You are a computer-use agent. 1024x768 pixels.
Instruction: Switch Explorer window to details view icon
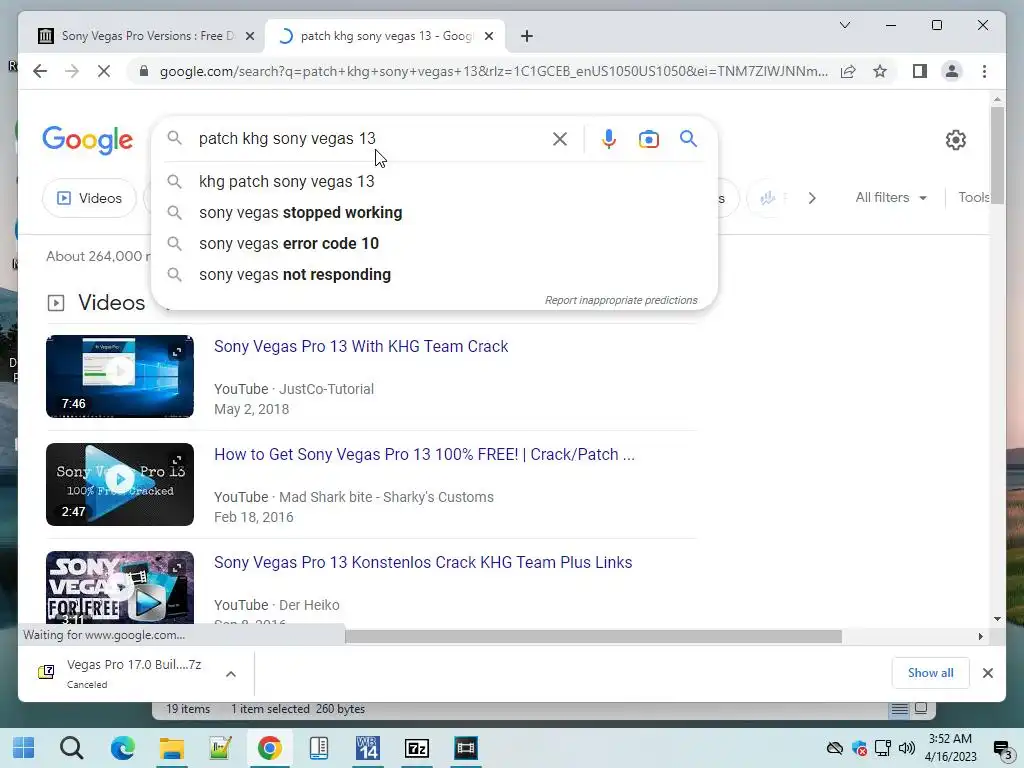coord(899,709)
